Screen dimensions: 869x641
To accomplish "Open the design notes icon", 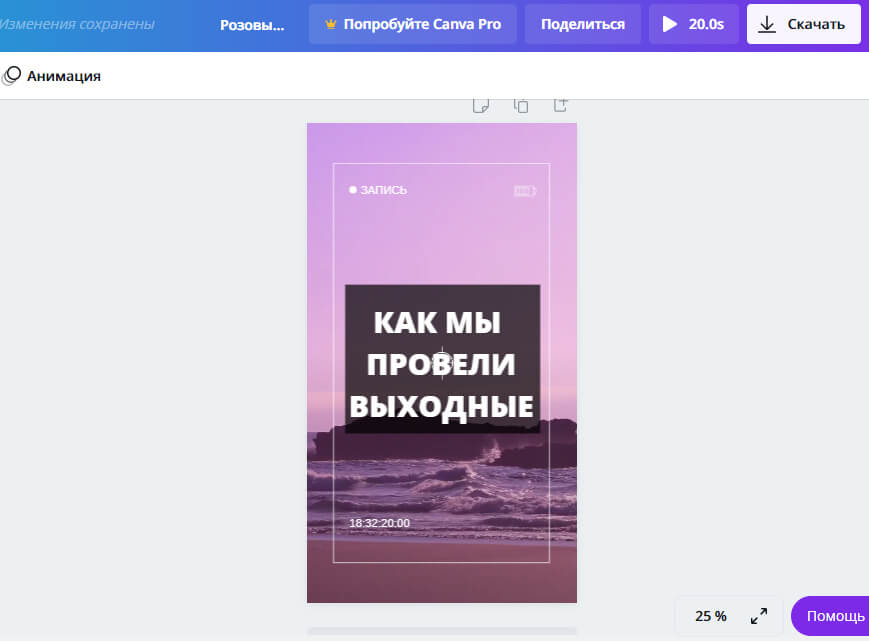I will pyautogui.click(x=481, y=104).
